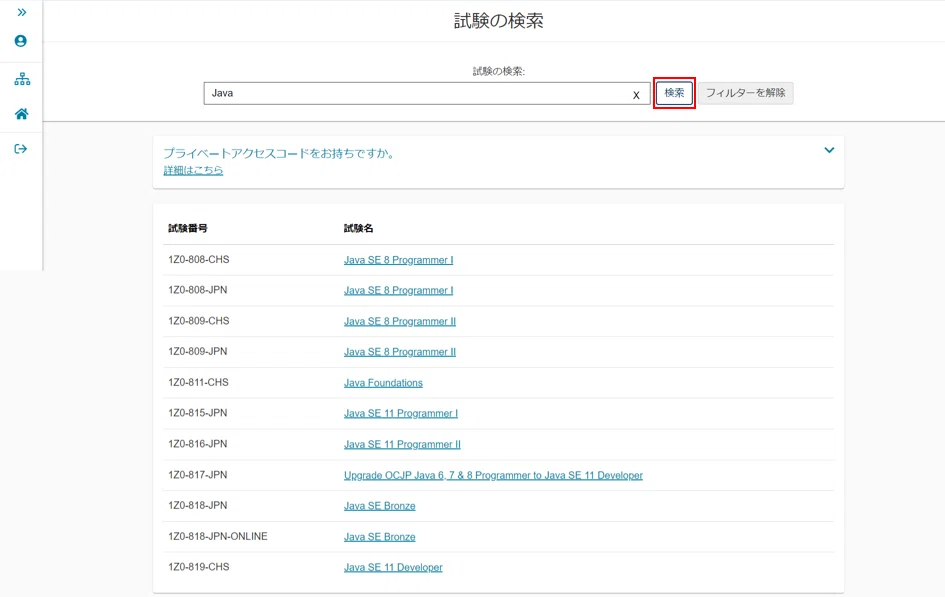Click exam number 1Z0-816-JPN cell
The image size is (945, 597).
pyautogui.click(x=198, y=443)
